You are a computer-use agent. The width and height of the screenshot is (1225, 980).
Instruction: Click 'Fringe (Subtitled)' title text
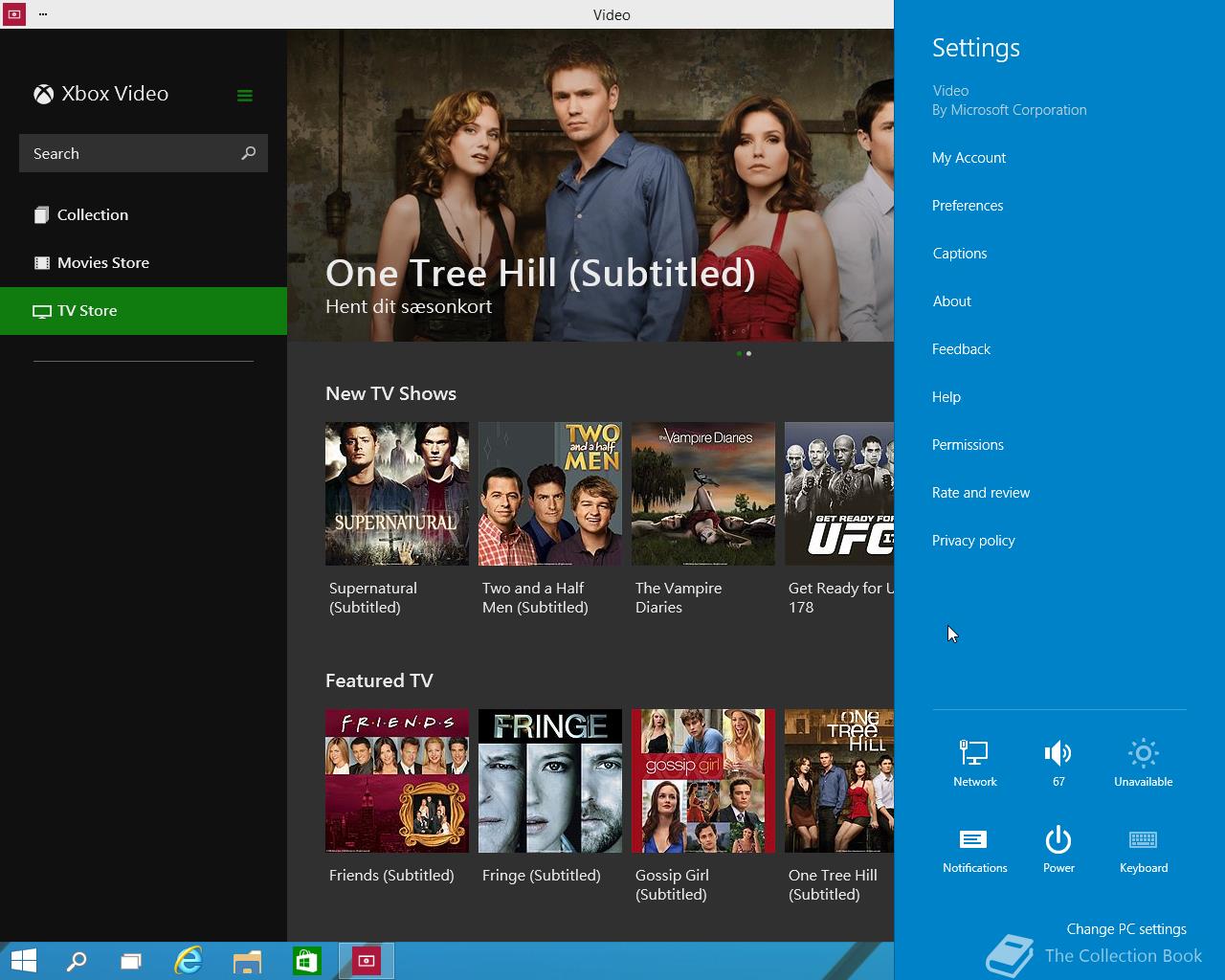coord(542,876)
